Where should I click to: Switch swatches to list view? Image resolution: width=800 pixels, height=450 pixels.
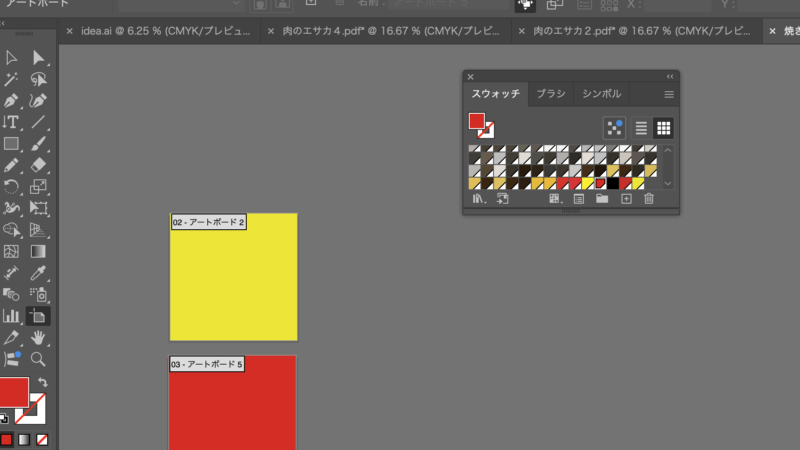pos(641,128)
